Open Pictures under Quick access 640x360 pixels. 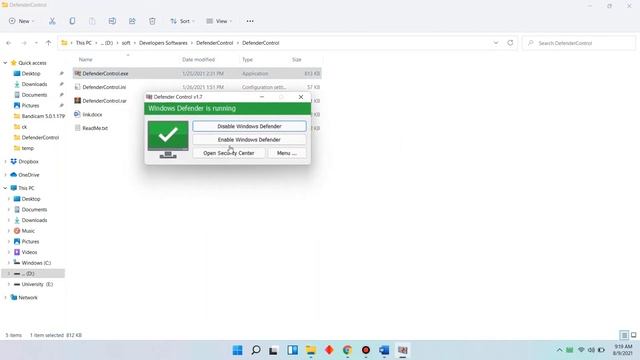(x=30, y=105)
